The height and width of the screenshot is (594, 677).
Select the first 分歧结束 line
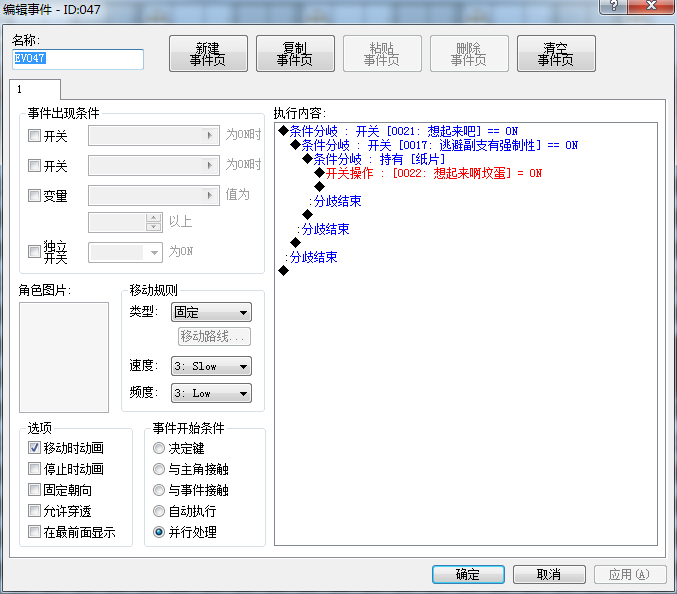[335, 201]
